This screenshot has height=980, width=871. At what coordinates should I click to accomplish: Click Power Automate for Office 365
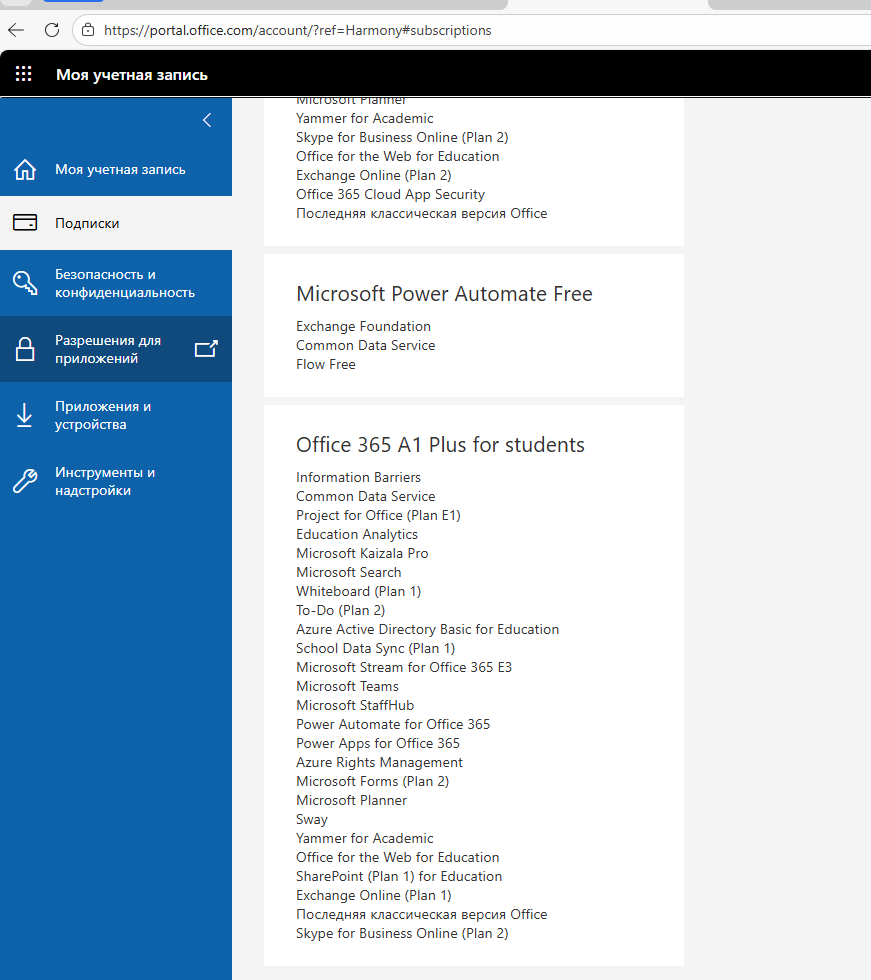point(393,724)
